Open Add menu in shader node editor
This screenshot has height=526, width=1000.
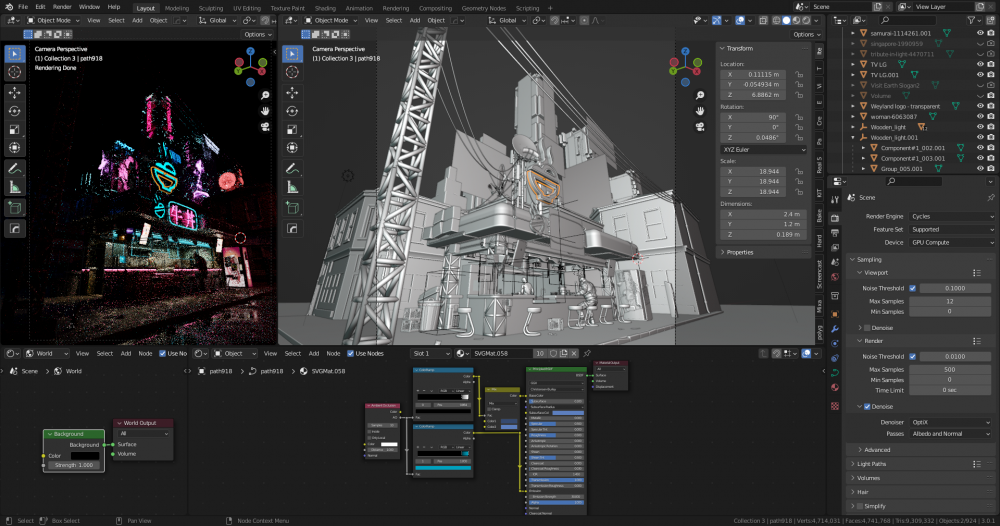pos(314,353)
